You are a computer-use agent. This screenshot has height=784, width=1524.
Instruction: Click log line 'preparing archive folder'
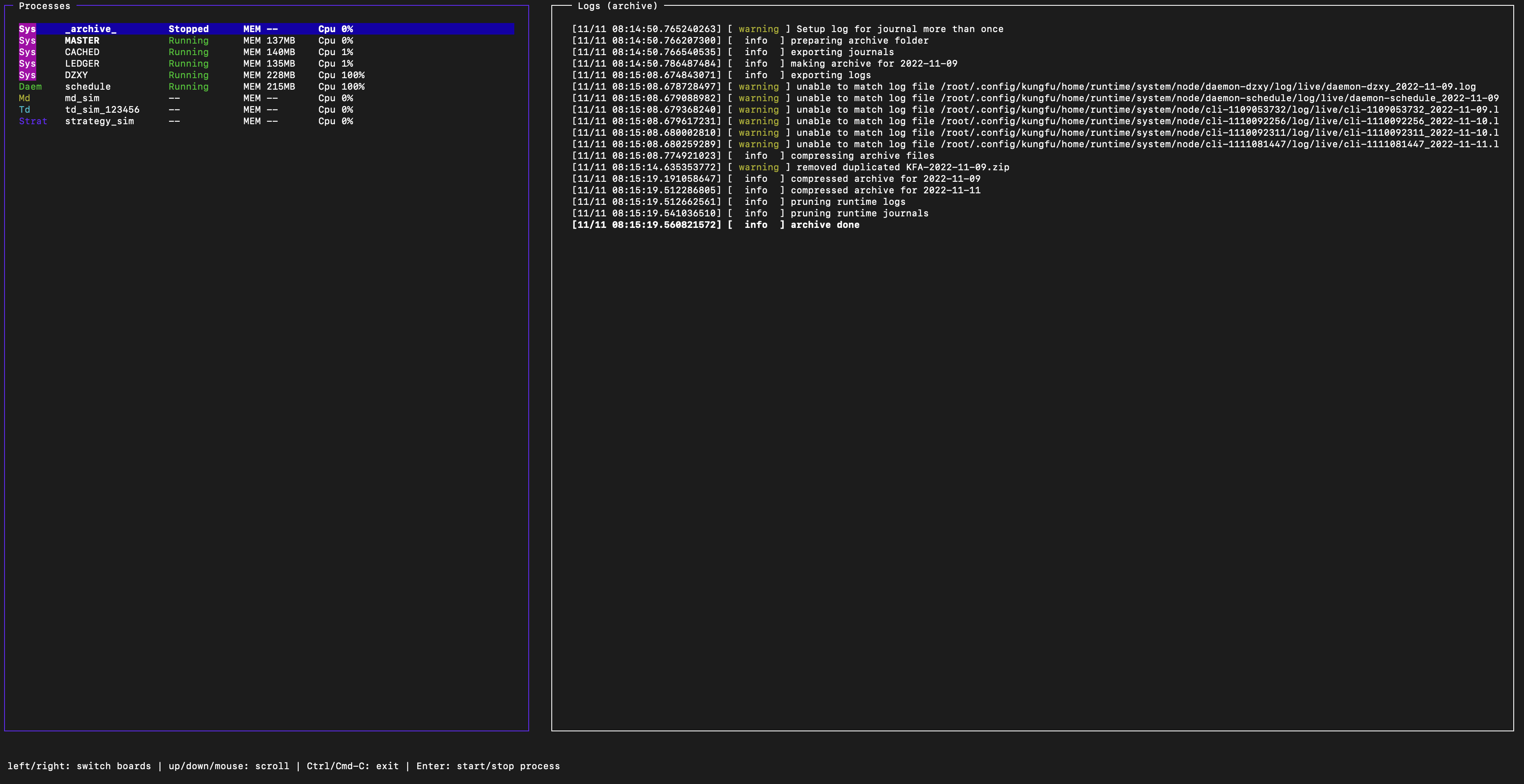pos(750,41)
